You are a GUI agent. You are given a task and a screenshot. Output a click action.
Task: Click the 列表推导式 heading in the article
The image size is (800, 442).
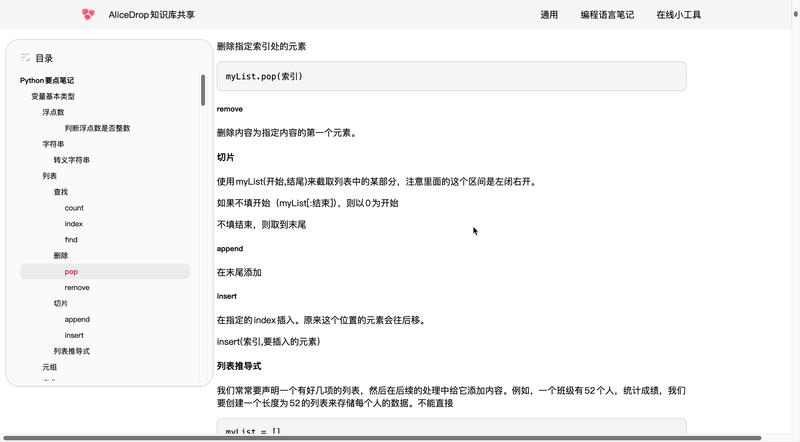[x=239, y=366]
